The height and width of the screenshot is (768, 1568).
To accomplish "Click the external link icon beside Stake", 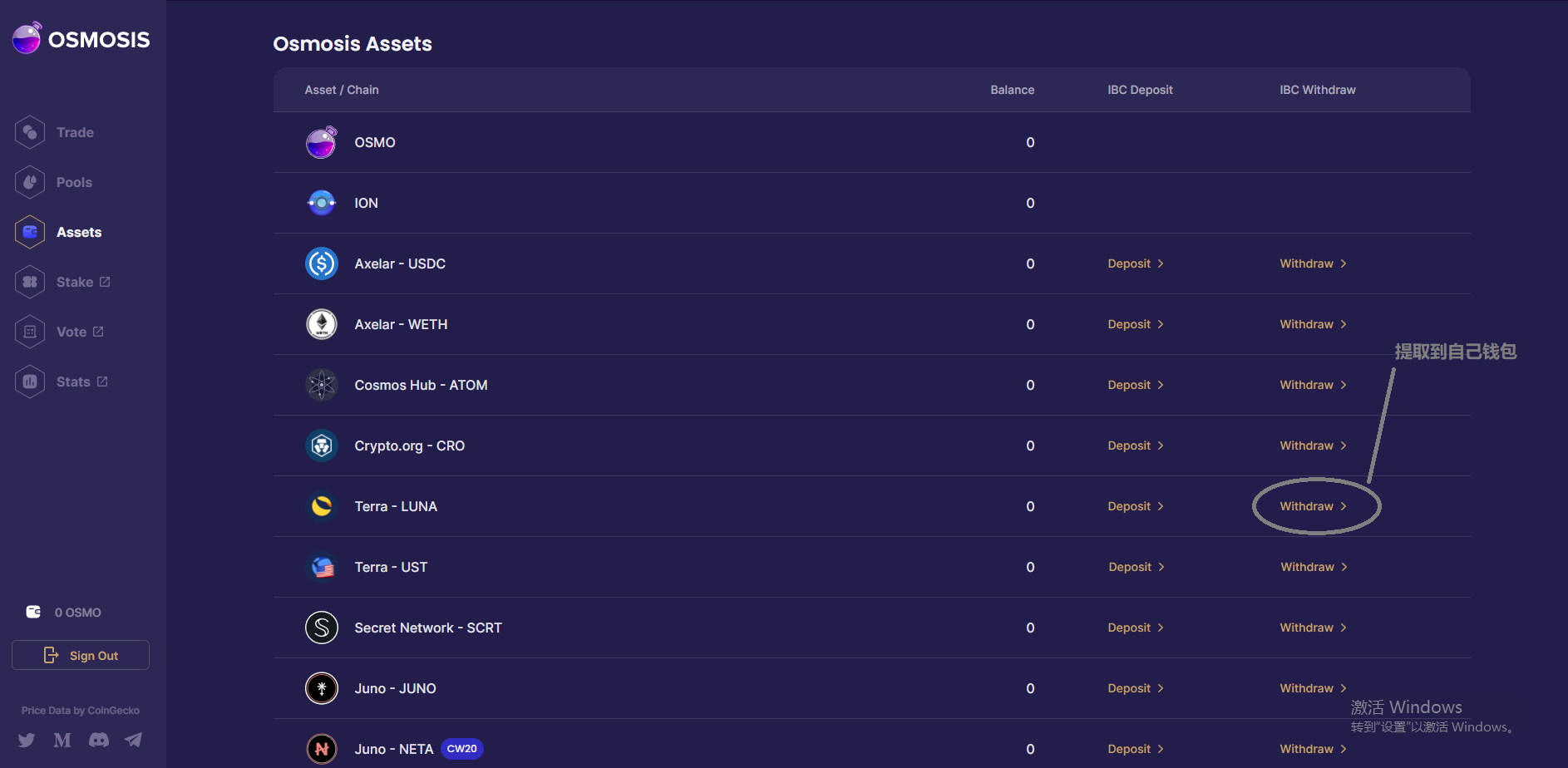I will point(105,282).
